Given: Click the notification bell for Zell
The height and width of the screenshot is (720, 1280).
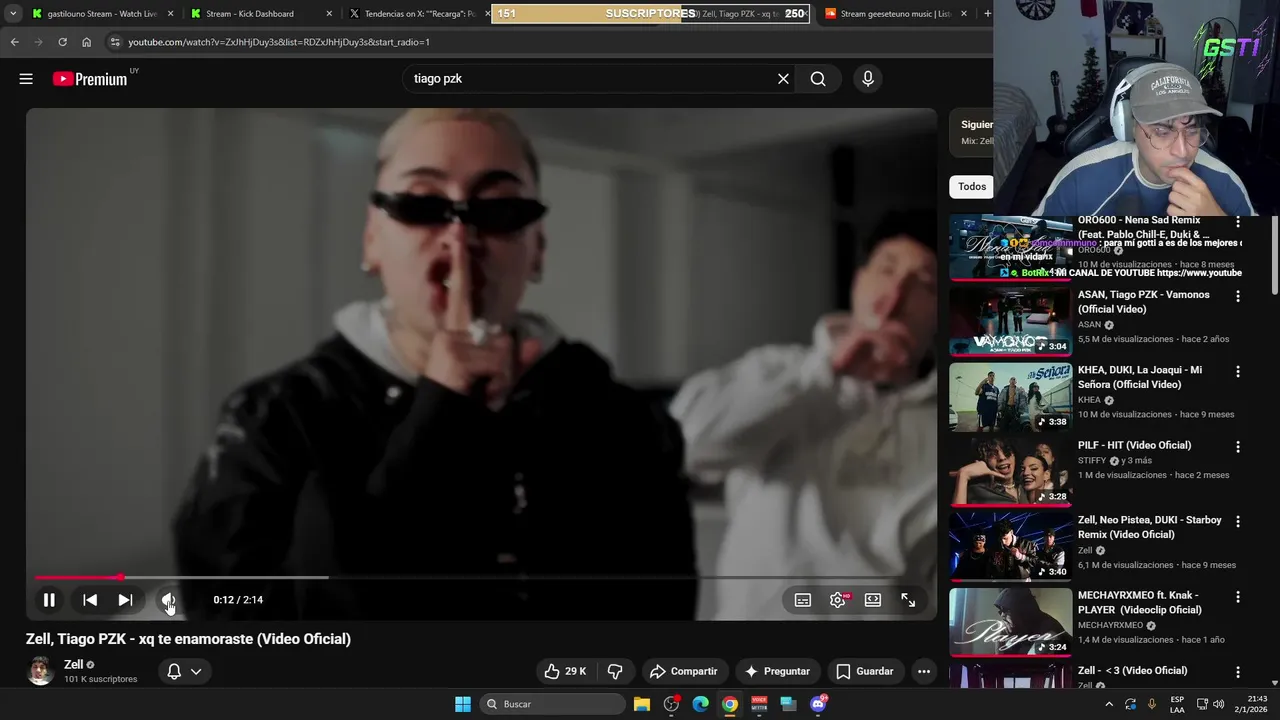Looking at the screenshot, I should [174, 671].
